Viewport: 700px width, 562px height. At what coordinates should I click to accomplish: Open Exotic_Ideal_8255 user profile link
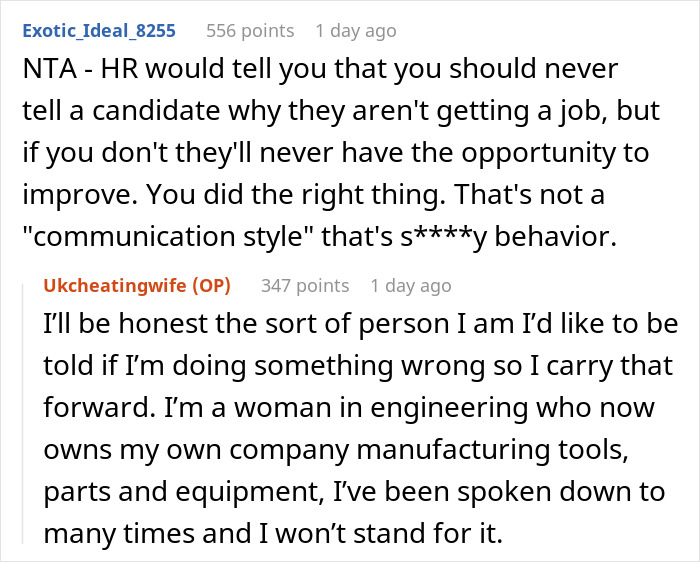point(98,31)
